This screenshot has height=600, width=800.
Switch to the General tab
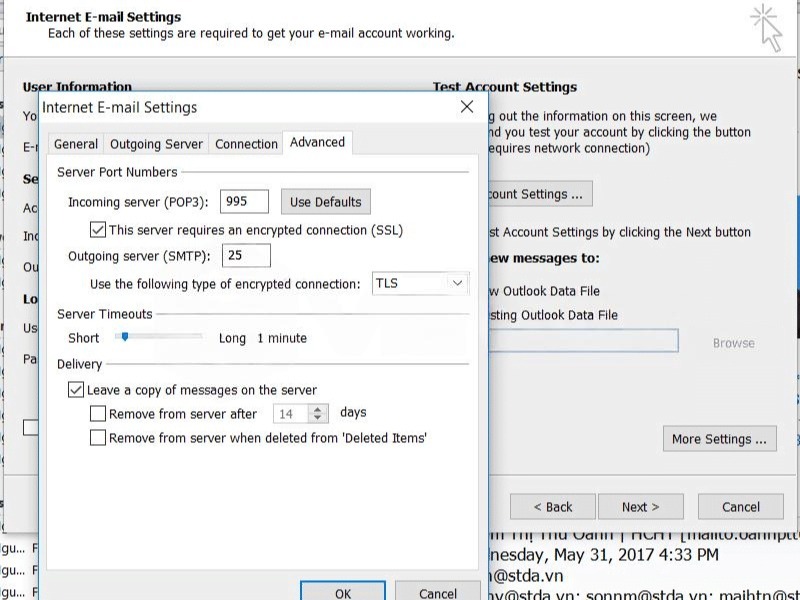pos(76,144)
